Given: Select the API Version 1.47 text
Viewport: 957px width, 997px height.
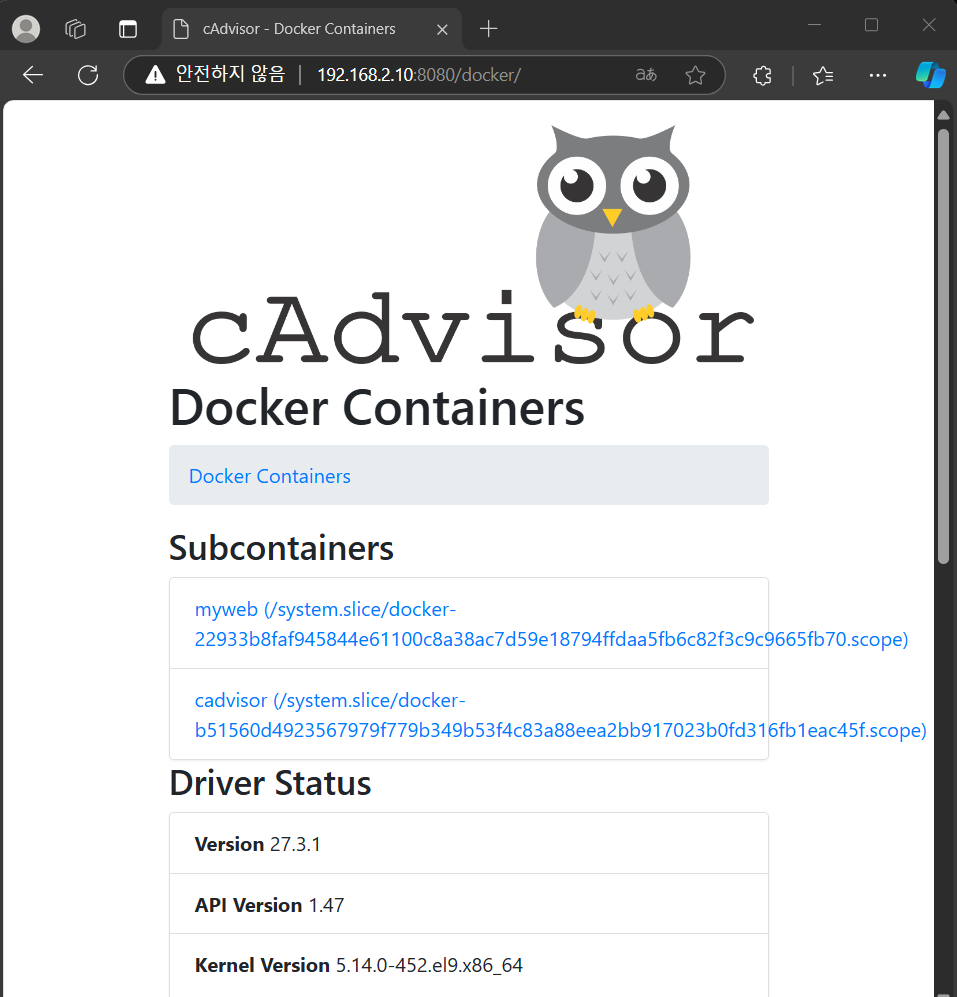Looking at the screenshot, I should 269,905.
